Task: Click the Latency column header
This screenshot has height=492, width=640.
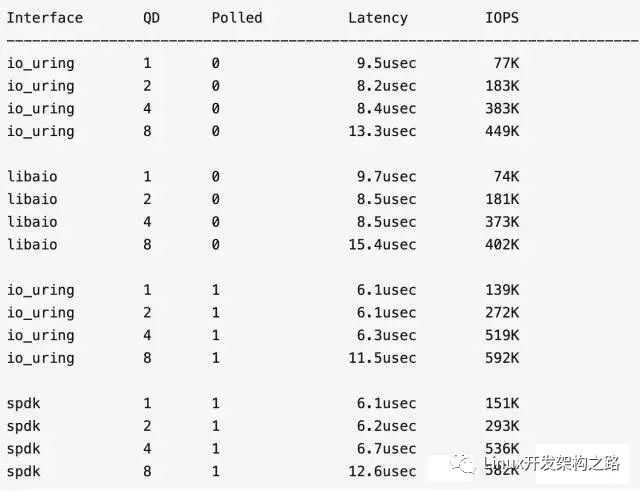Action: (x=378, y=18)
